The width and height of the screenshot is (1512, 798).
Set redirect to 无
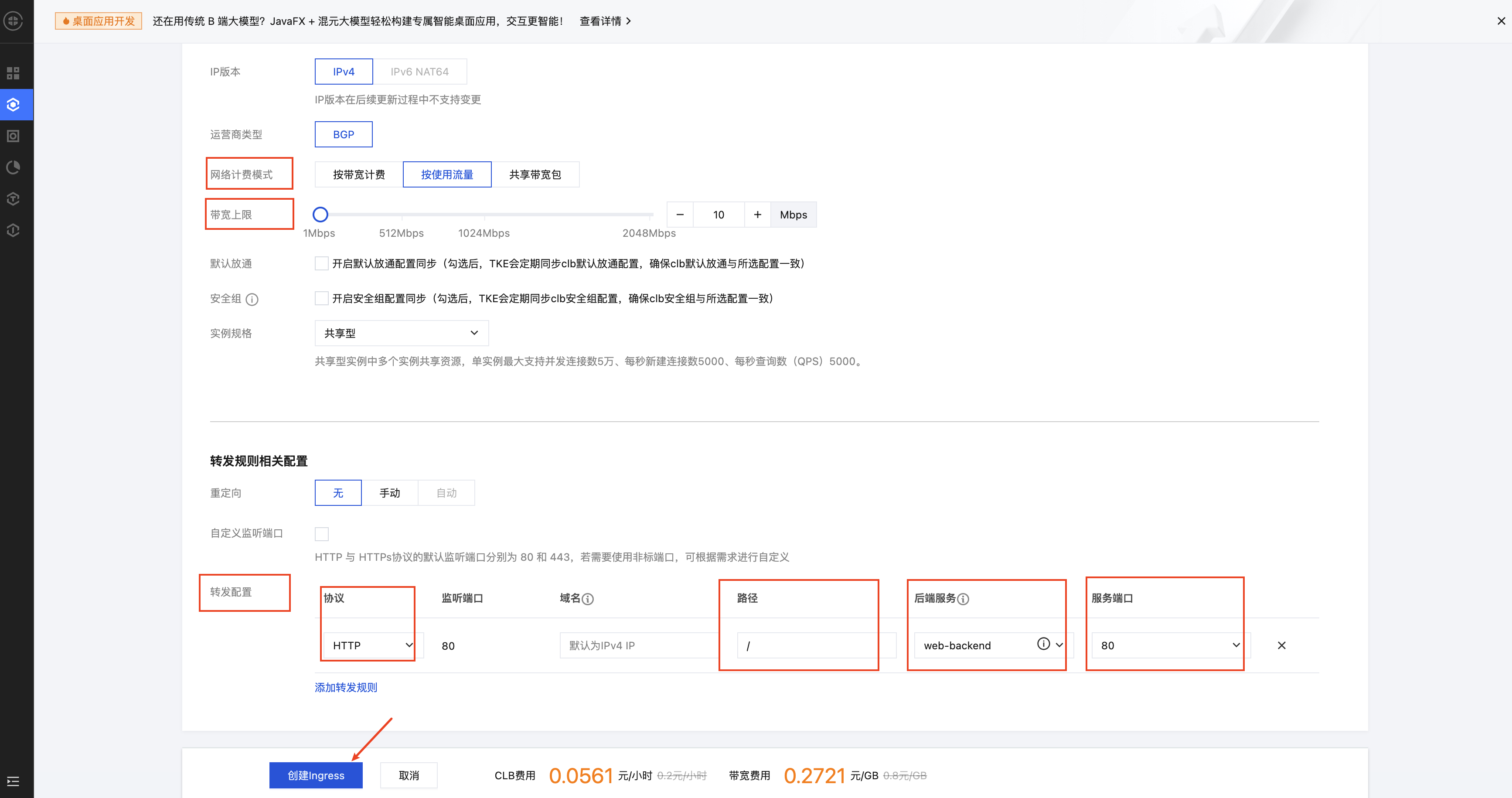(338, 493)
